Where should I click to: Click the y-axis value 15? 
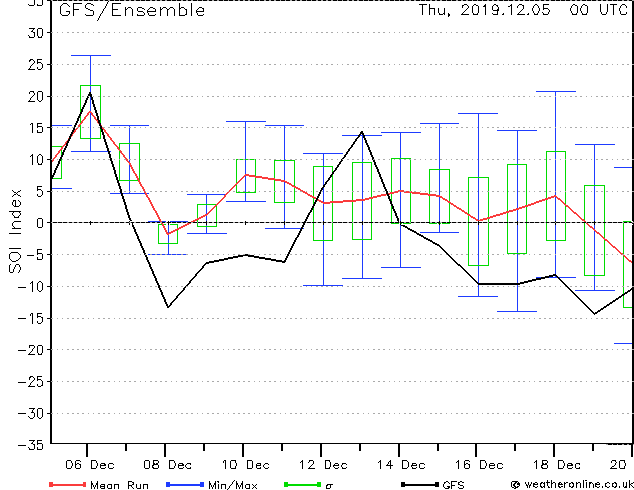(x=34, y=128)
